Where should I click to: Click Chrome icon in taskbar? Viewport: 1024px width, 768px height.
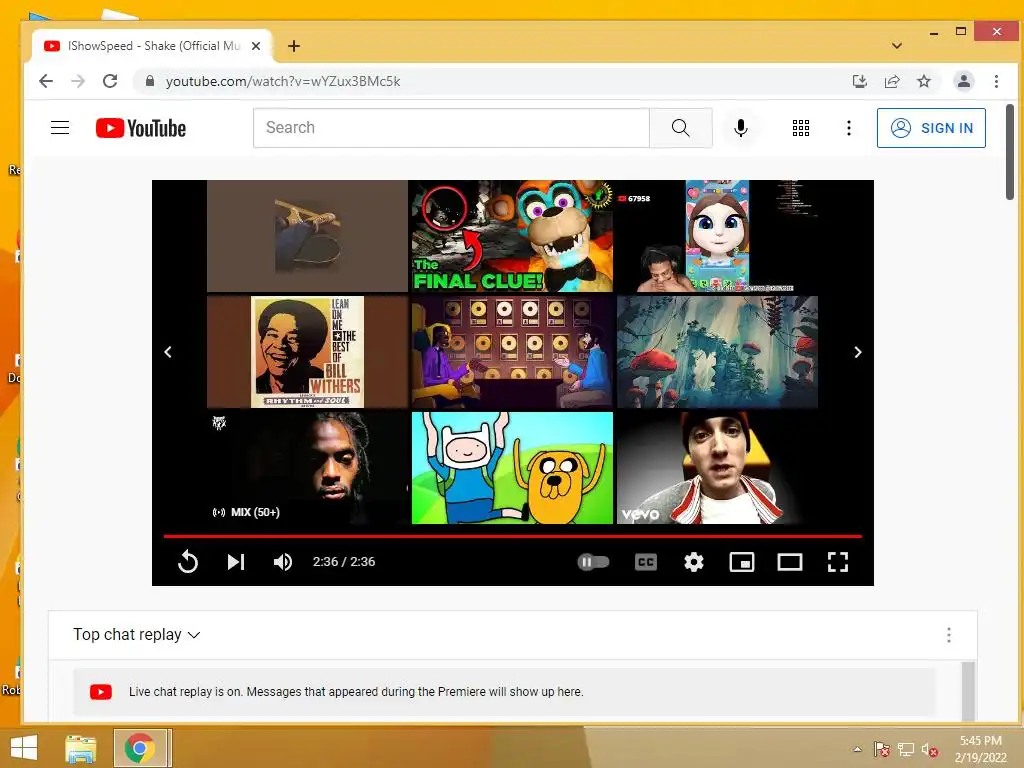pyautogui.click(x=139, y=748)
